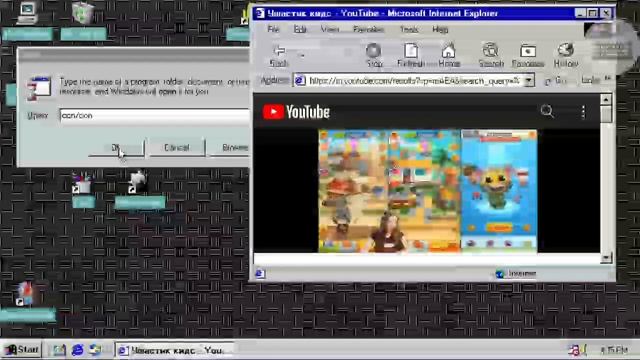Click the YouTube logo on the page
The width and height of the screenshot is (640, 360).
tap(296, 112)
